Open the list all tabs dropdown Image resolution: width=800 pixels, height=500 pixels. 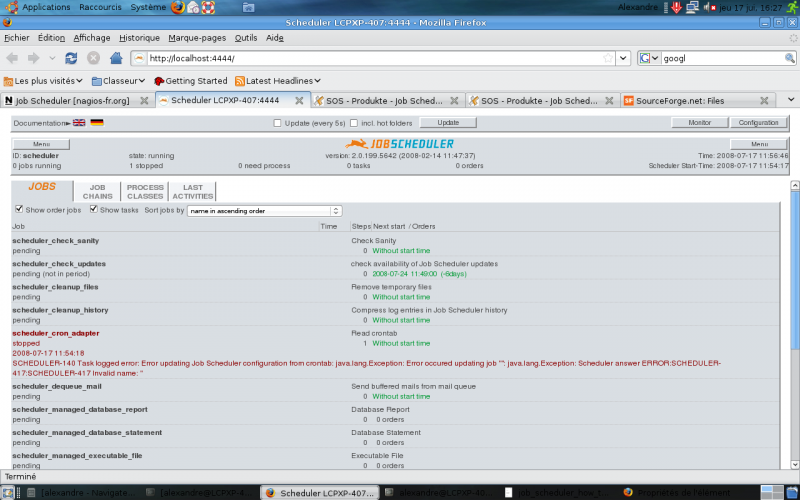click(791, 99)
